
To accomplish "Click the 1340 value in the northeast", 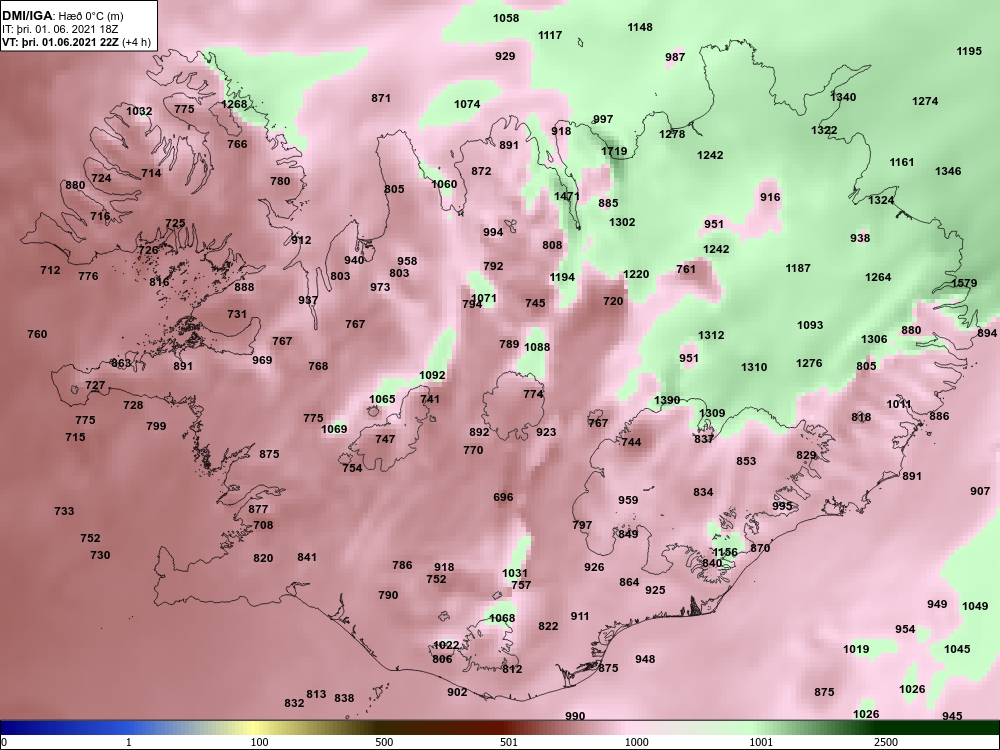I will coord(843,97).
